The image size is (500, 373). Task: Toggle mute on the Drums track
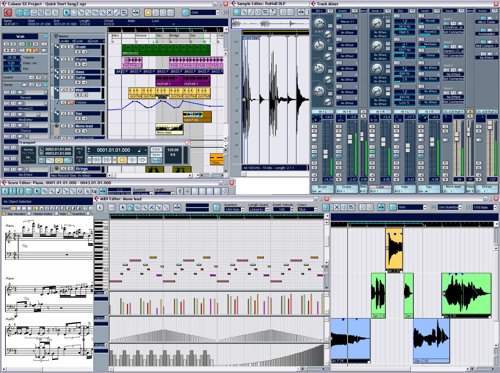pyautogui.click(x=63, y=59)
